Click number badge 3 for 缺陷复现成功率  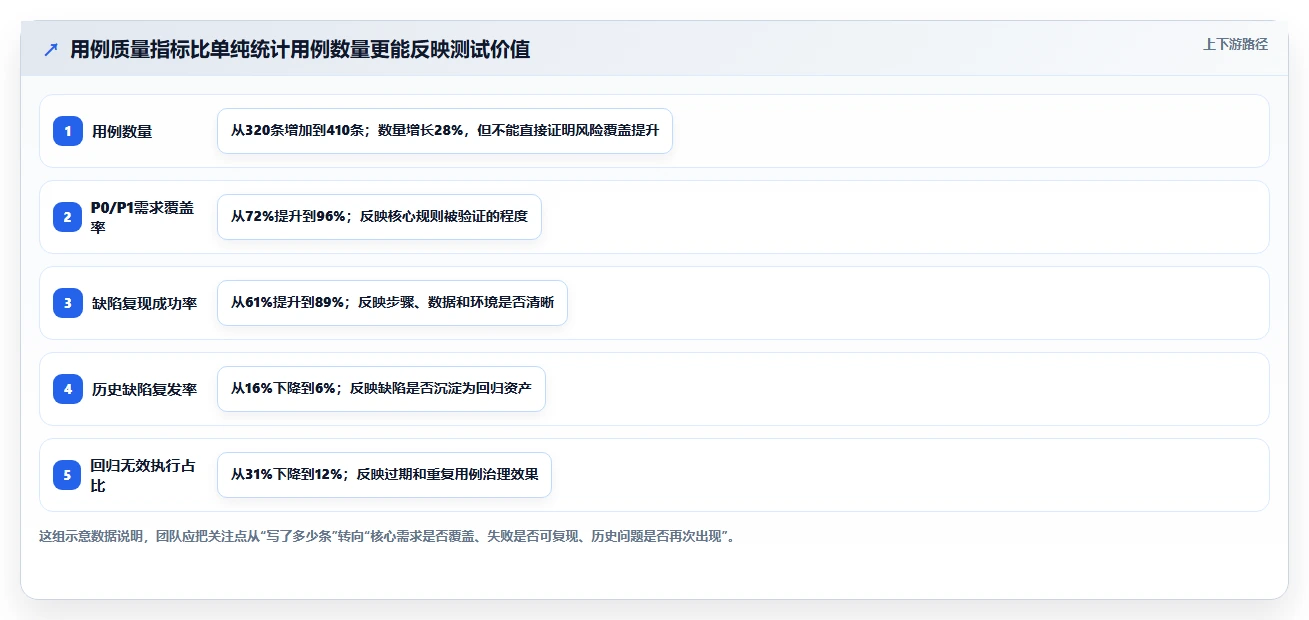(x=68, y=303)
